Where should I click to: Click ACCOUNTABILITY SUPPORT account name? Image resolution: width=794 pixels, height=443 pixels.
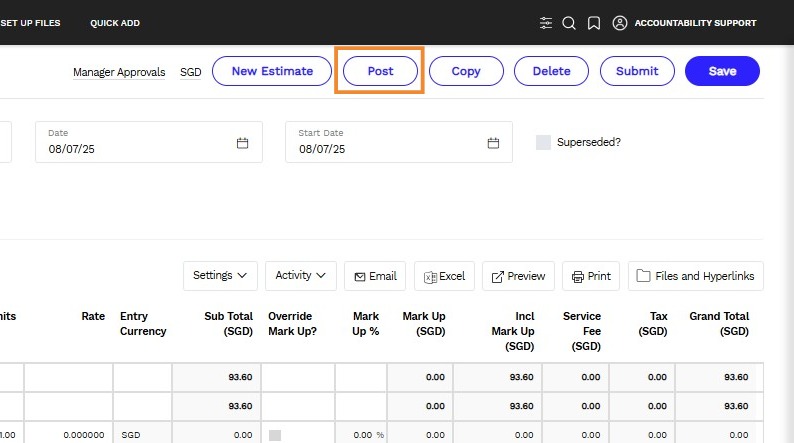pyautogui.click(x=695, y=23)
